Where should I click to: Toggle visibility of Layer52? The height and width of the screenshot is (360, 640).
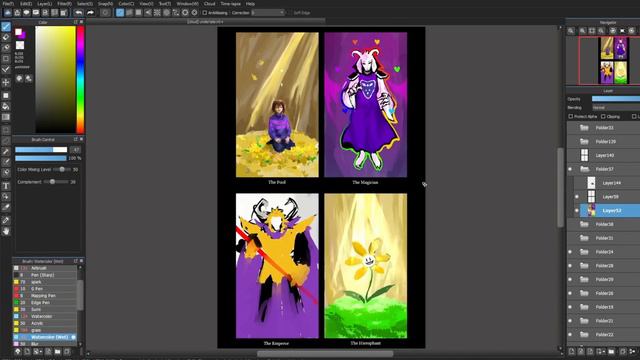pyautogui.click(x=577, y=211)
